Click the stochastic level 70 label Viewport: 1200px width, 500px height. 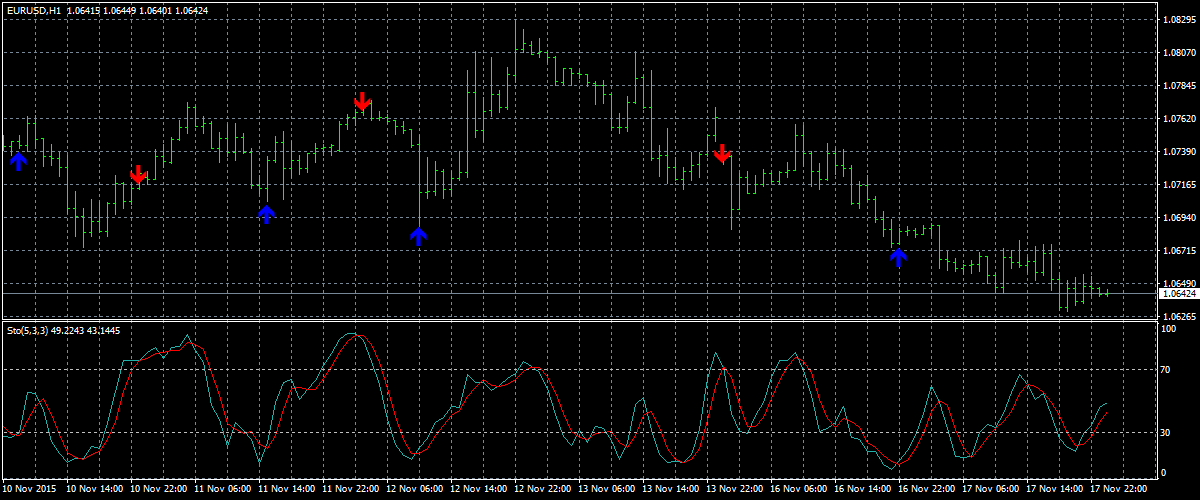click(1167, 370)
